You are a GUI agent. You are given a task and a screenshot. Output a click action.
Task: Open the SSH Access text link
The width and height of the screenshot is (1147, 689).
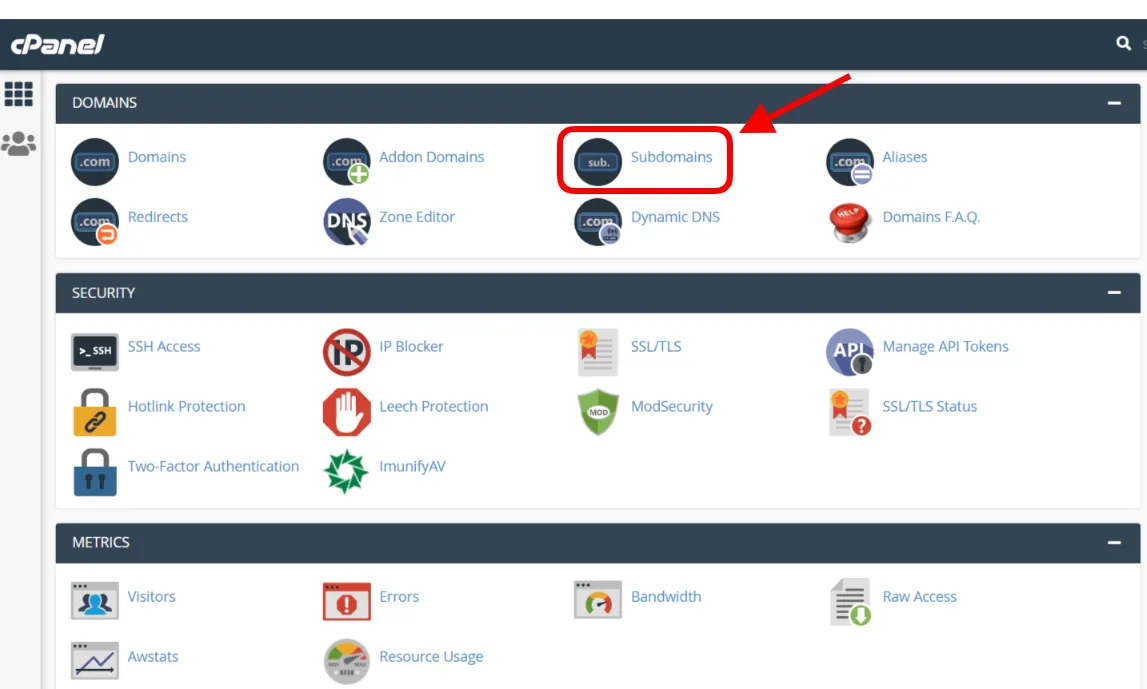pos(164,346)
